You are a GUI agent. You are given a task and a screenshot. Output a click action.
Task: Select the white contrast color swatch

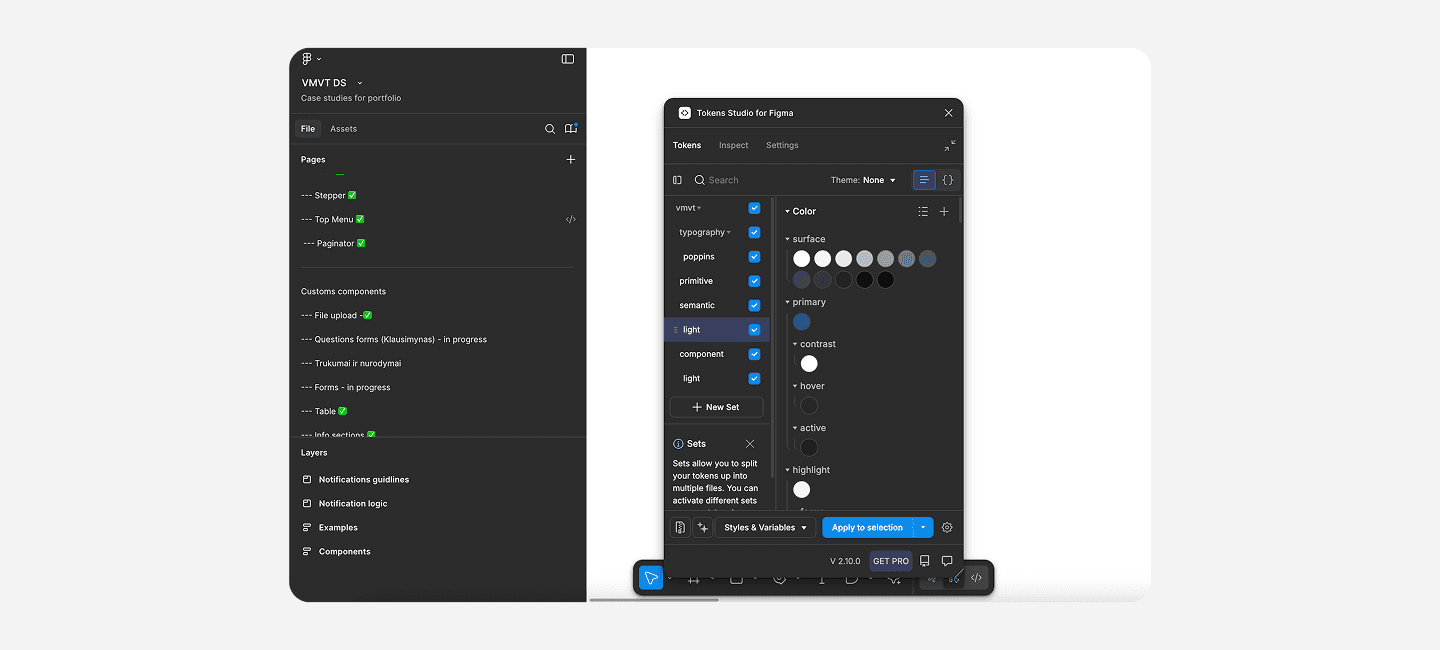[809, 364]
